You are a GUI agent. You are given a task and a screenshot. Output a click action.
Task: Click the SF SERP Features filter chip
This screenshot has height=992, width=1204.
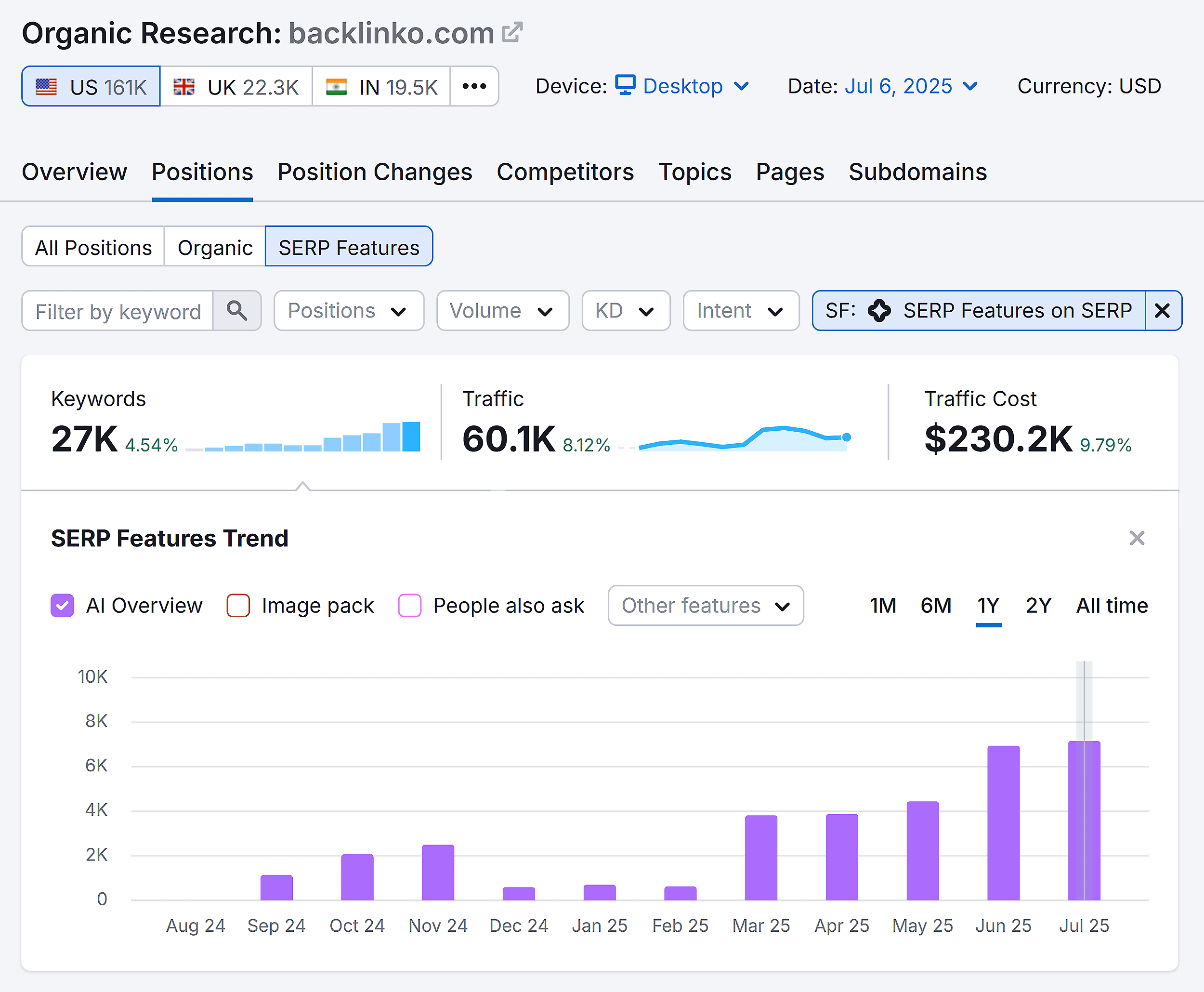click(979, 311)
